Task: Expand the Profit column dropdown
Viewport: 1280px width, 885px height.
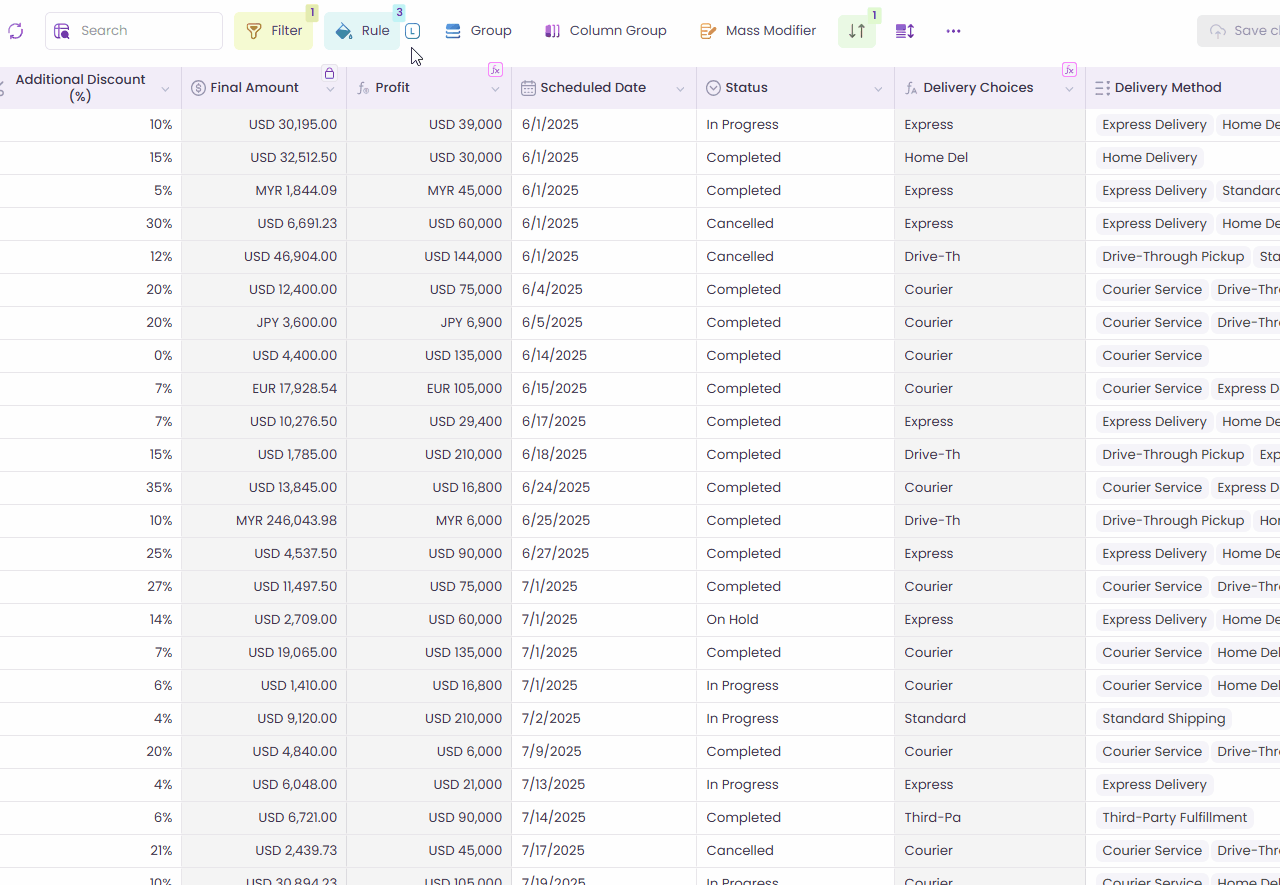Action: click(495, 89)
